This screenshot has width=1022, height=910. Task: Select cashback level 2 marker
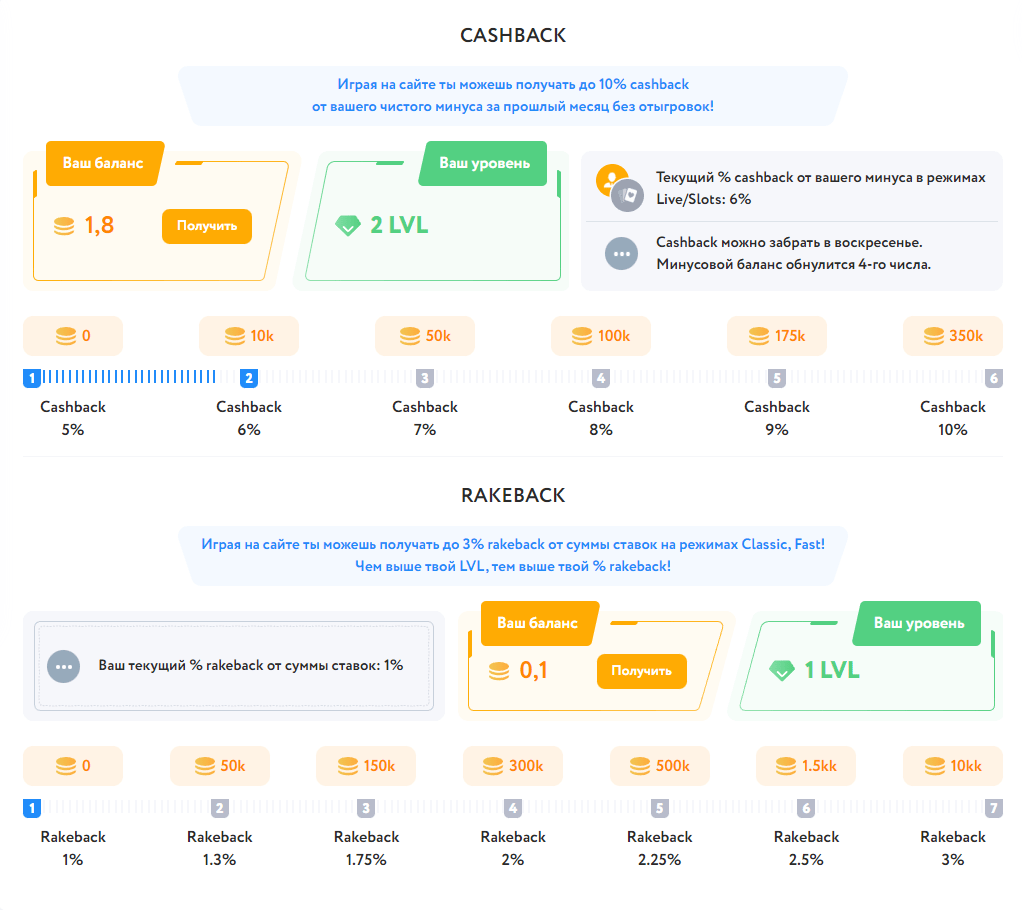click(249, 378)
